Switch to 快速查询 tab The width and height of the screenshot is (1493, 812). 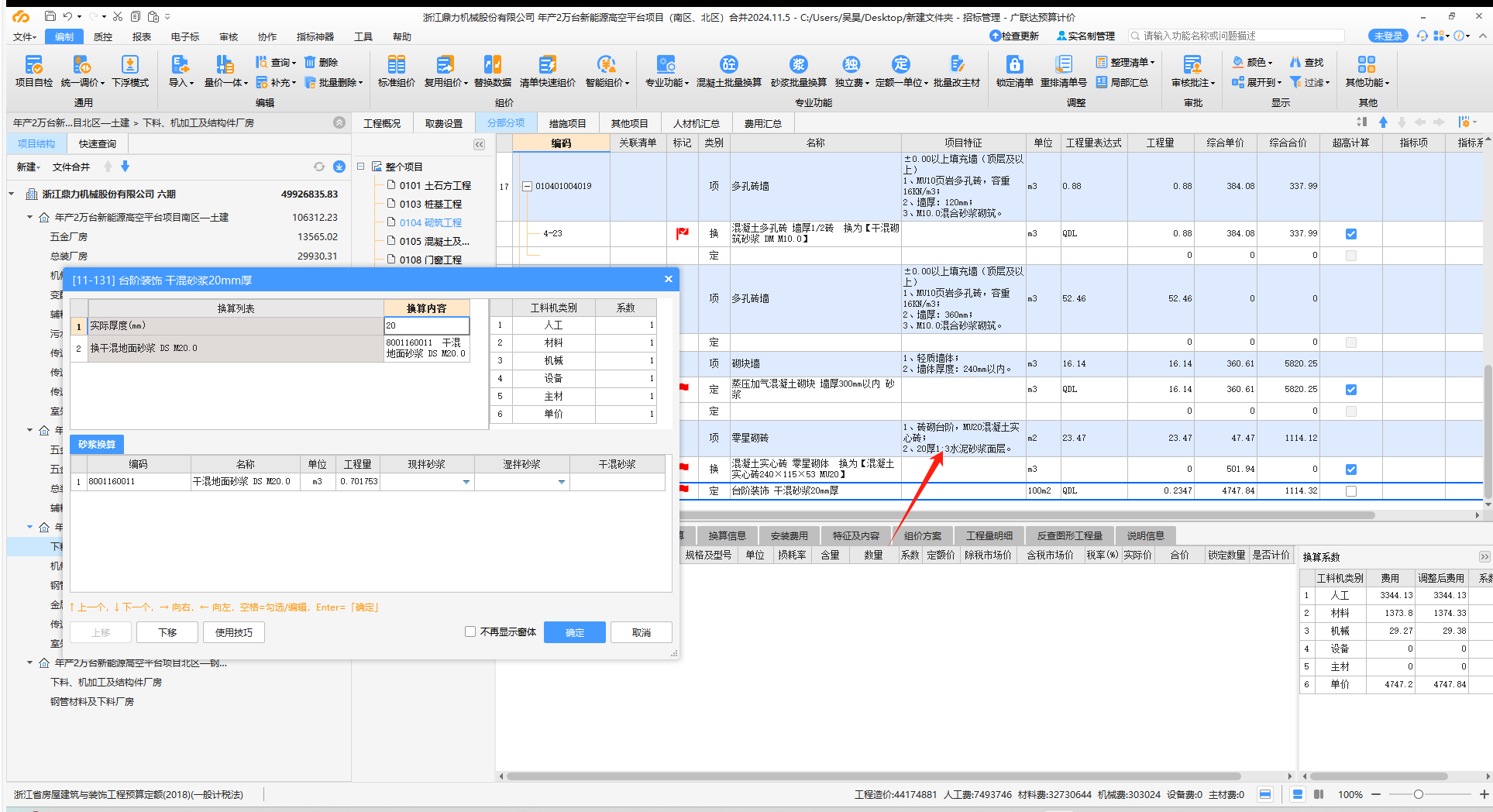point(98,143)
